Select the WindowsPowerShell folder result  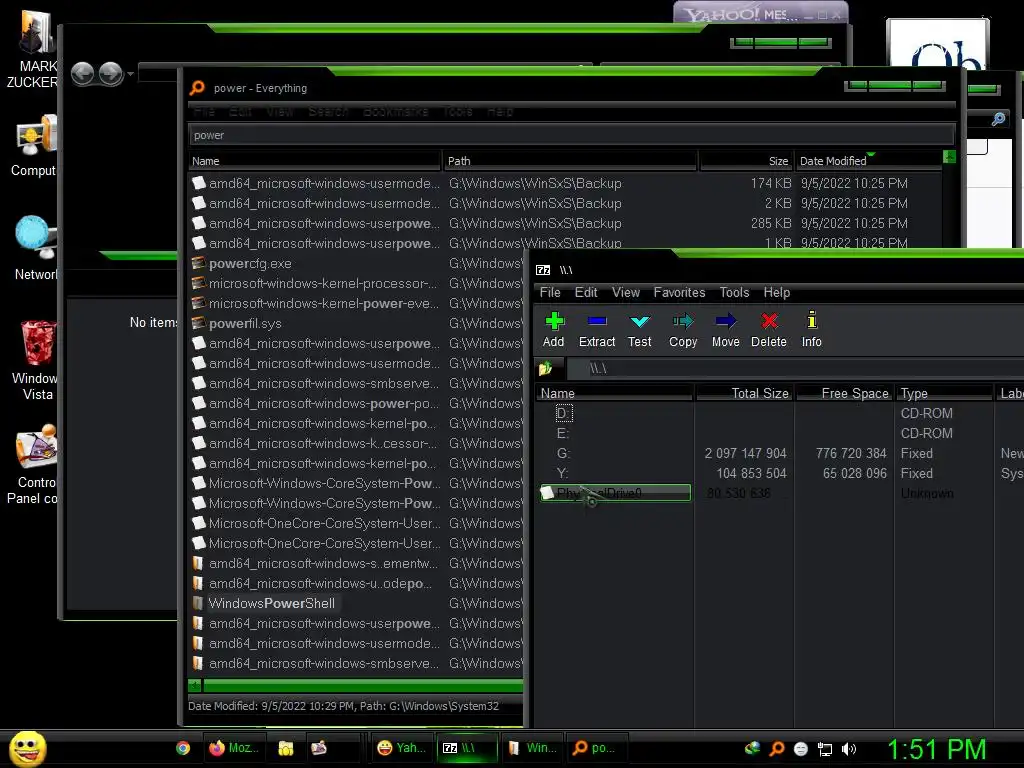[x=272, y=603]
